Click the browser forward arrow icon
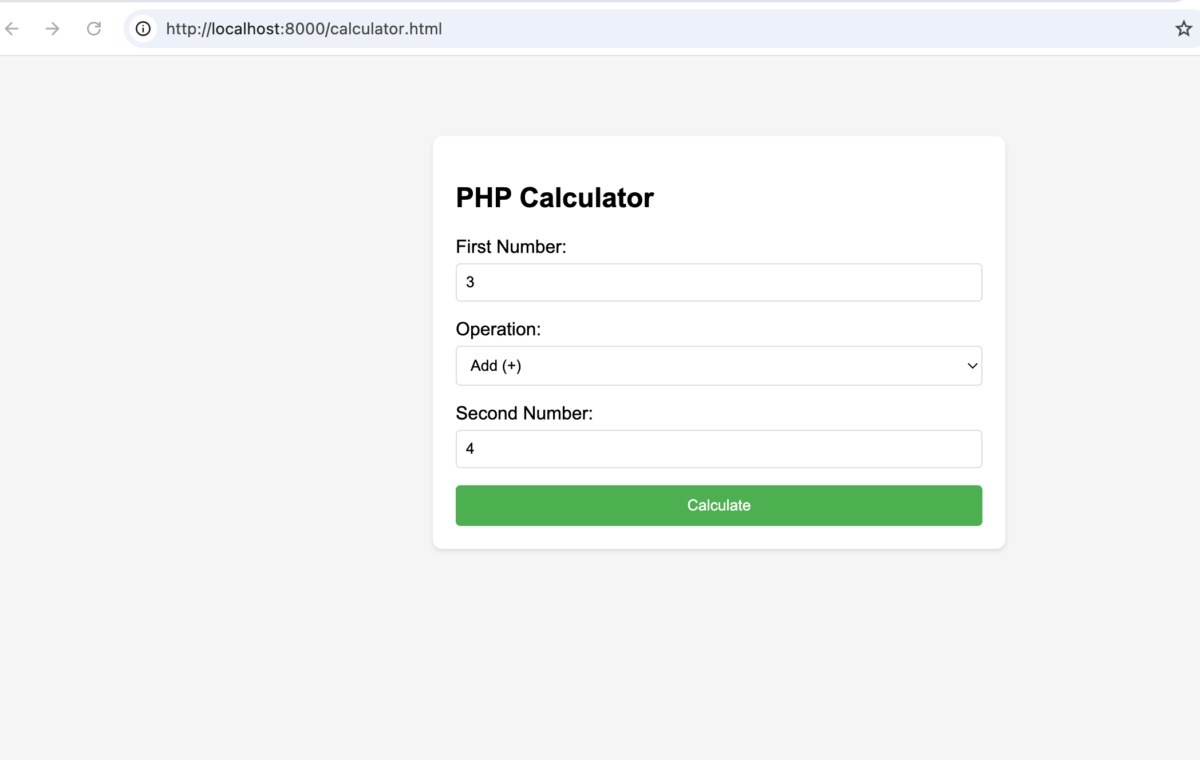The height and width of the screenshot is (760, 1200). click(x=52, y=28)
